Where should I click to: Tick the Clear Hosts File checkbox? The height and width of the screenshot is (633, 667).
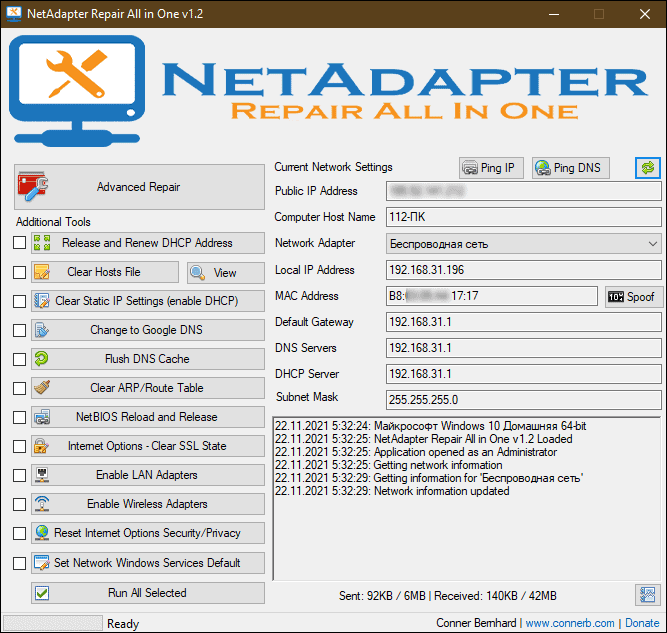[20, 272]
